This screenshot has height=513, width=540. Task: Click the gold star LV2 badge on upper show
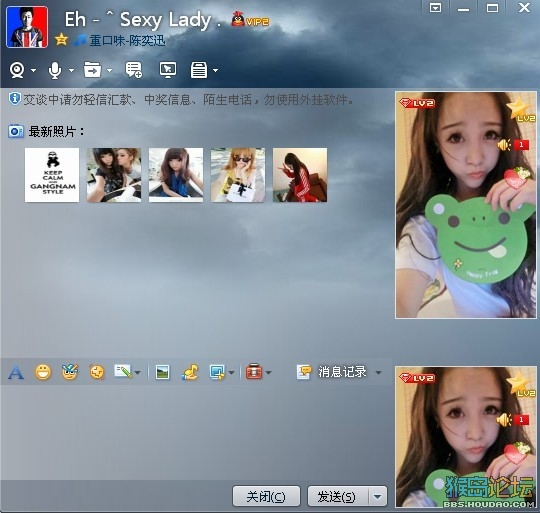click(x=521, y=110)
